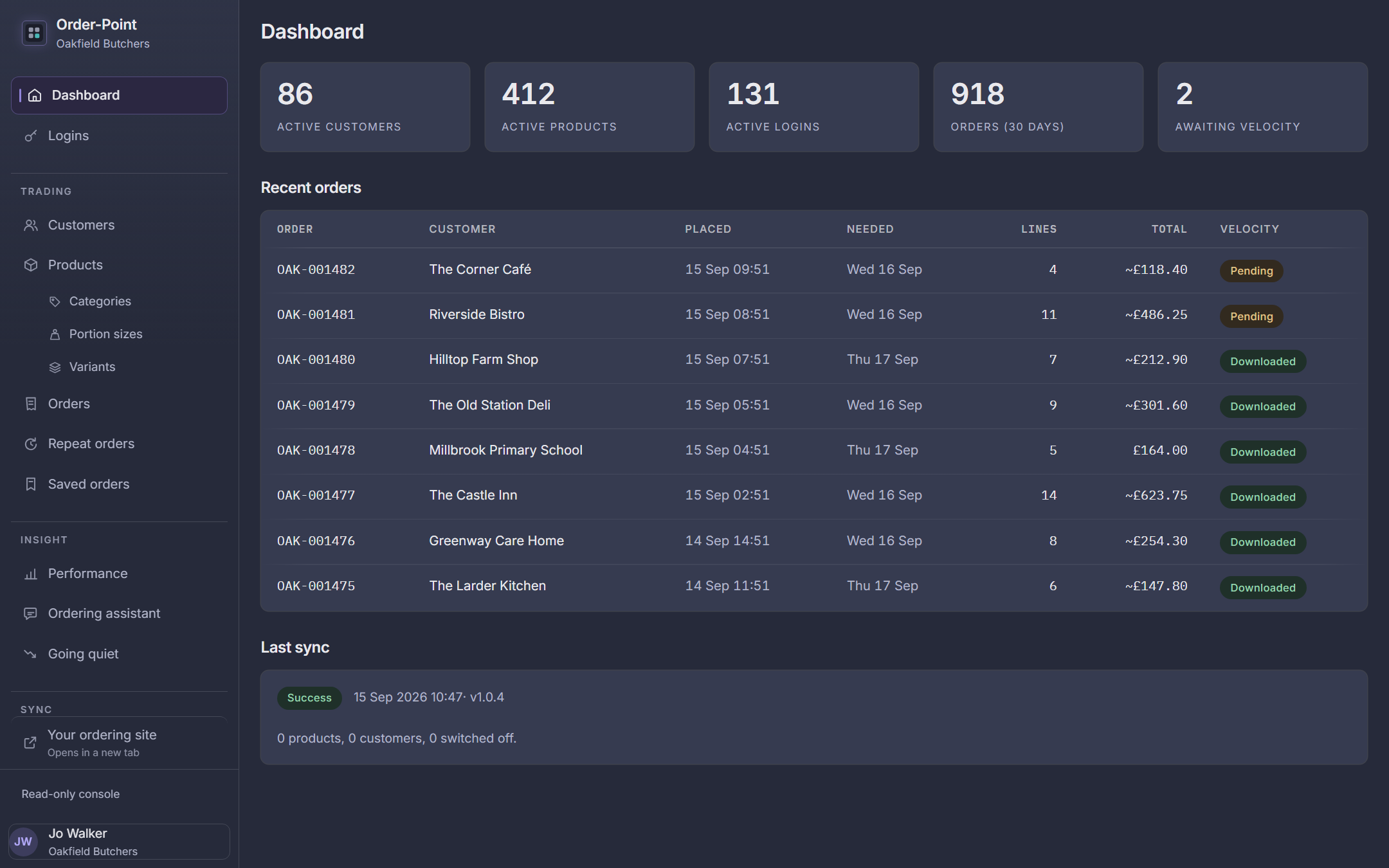Open the Ordering assistant
This screenshot has height=868, width=1389.
tap(119, 613)
